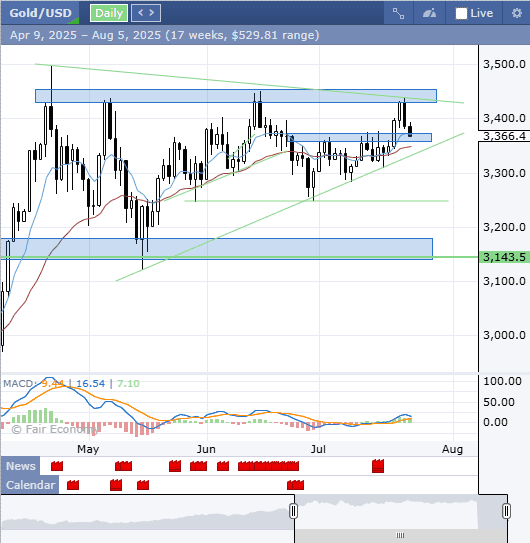This screenshot has width=530, height=543.
Task: Click the News marker before May
Action: [x=57, y=466]
